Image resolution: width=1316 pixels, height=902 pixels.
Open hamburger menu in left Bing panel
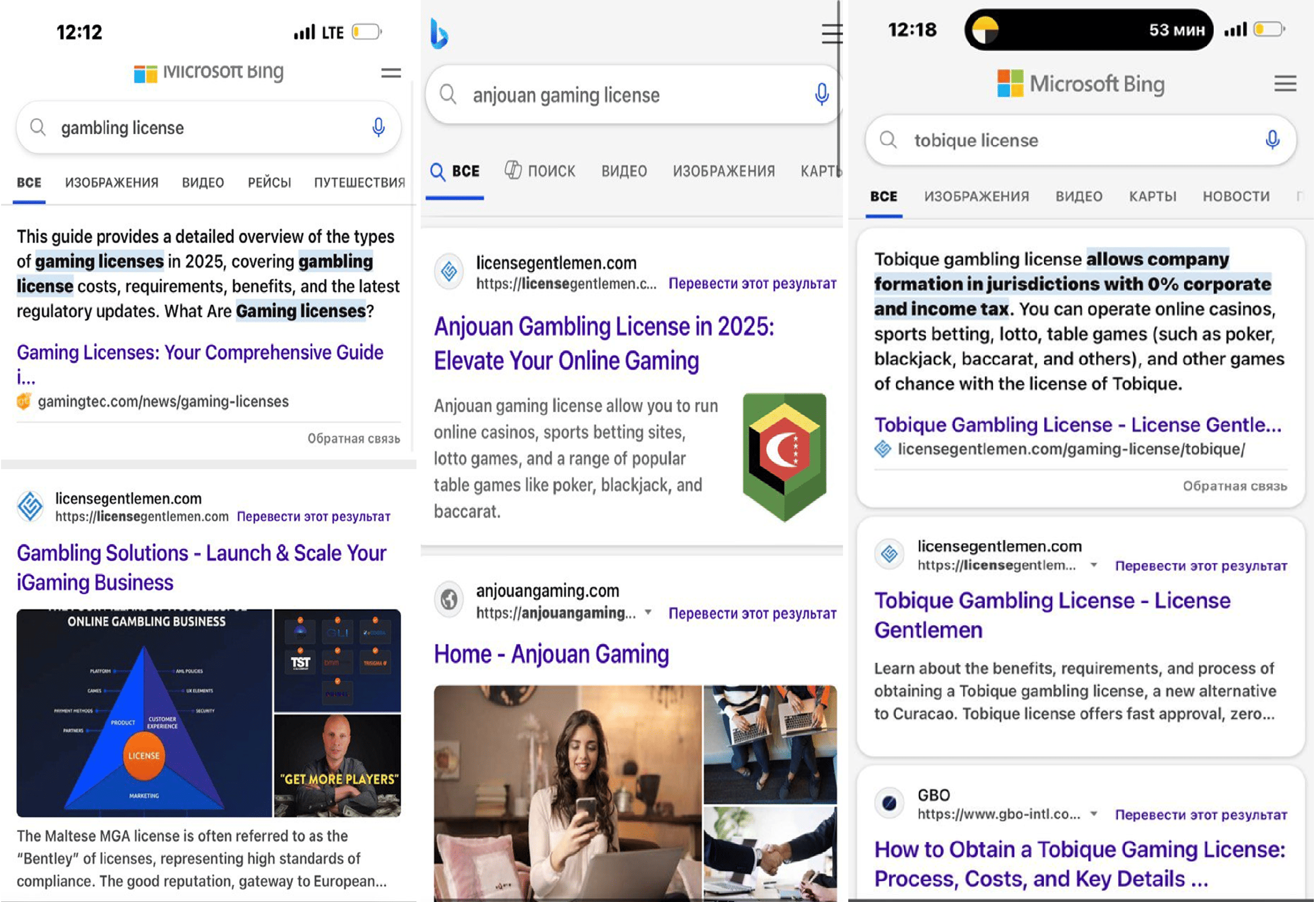[391, 72]
